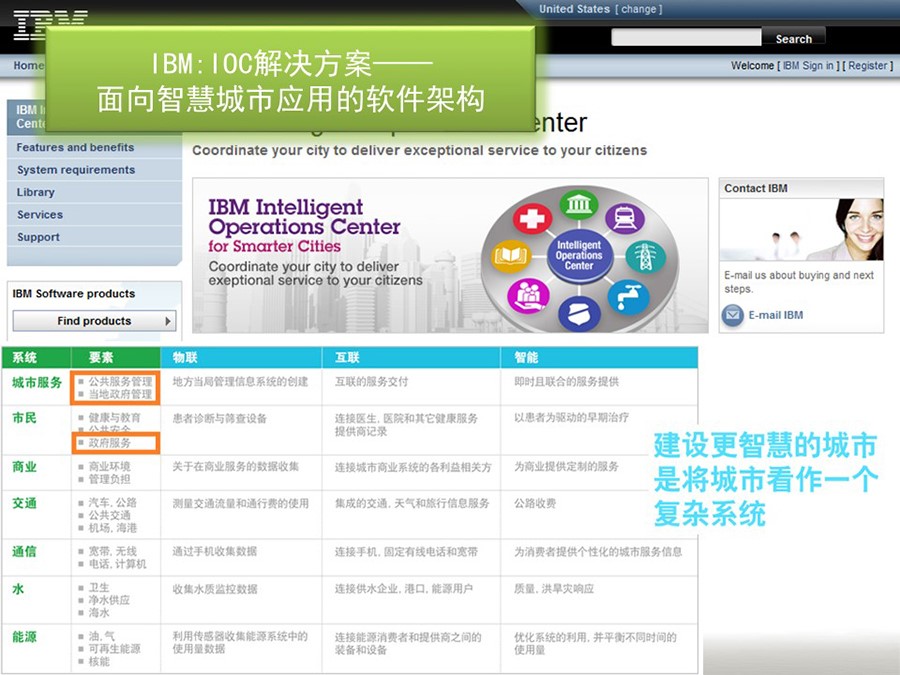900x675 pixels.
Task: Click the IBM Software products heading
Action: [x=73, y=294]
